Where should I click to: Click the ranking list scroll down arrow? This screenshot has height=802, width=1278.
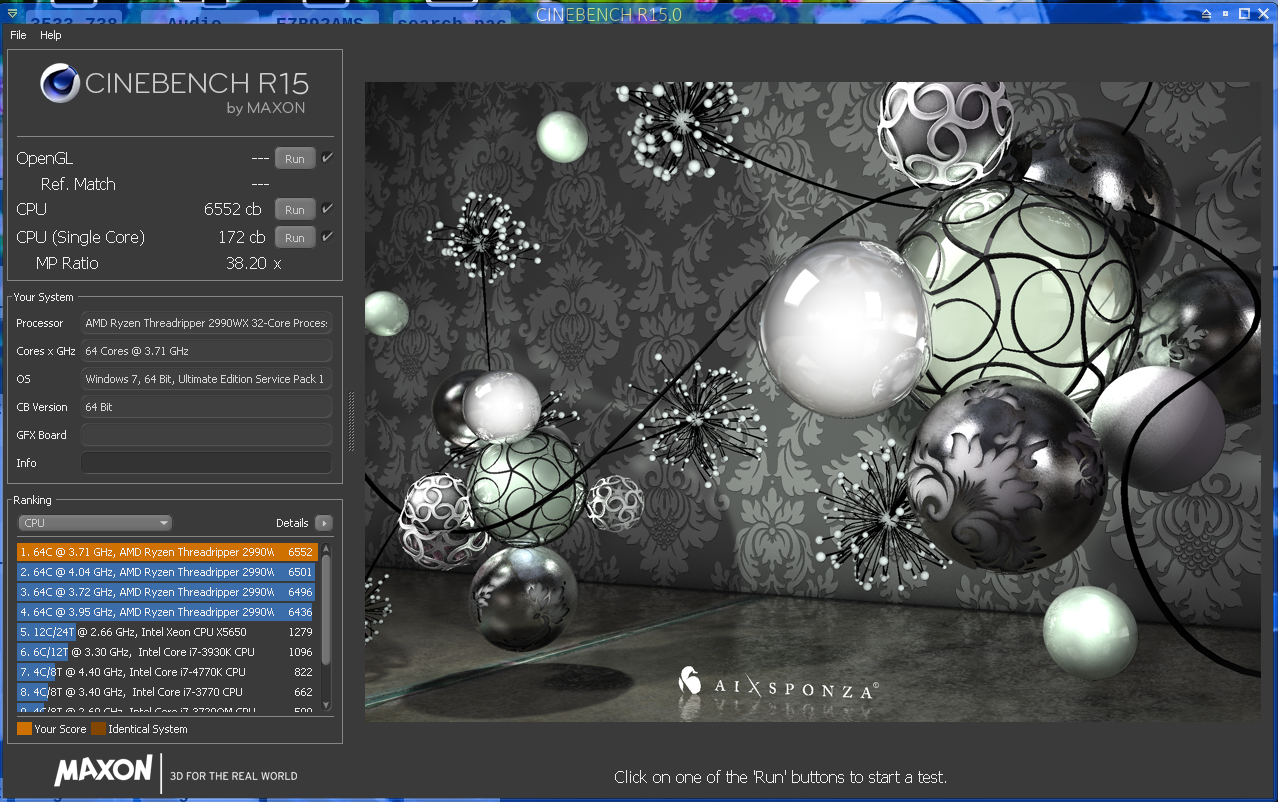point(326,706)
